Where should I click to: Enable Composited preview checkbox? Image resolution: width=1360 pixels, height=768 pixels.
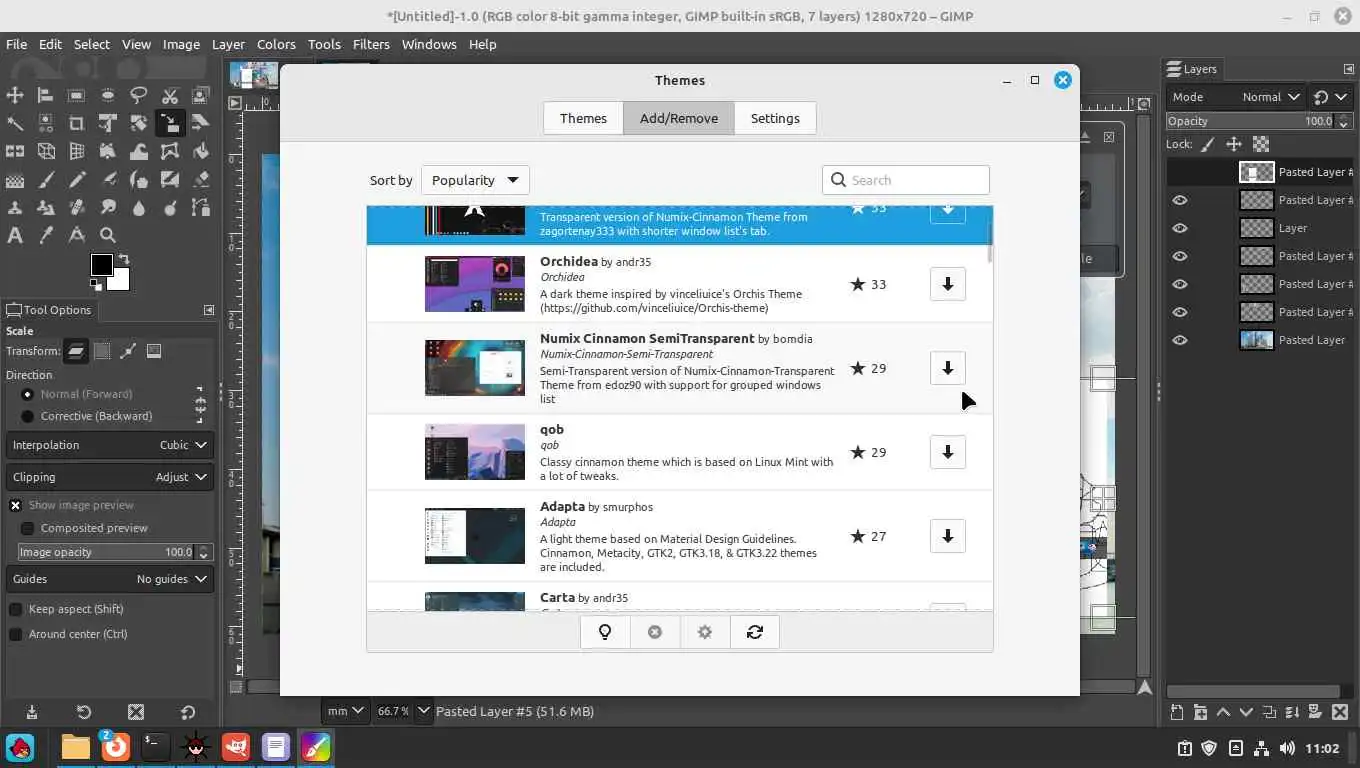[27, 528]
